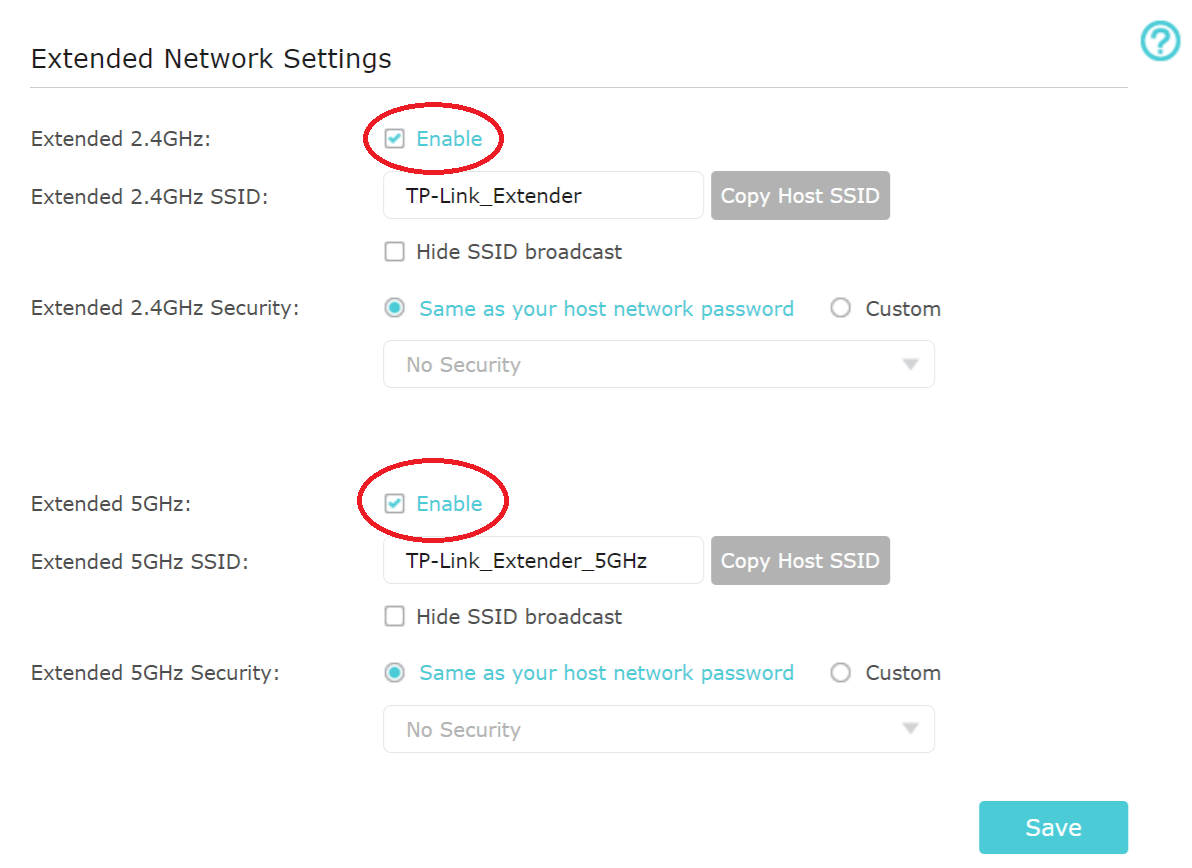Choose same host password for 5GHz
Screen dimensions: 1192x868
point(395,673)
